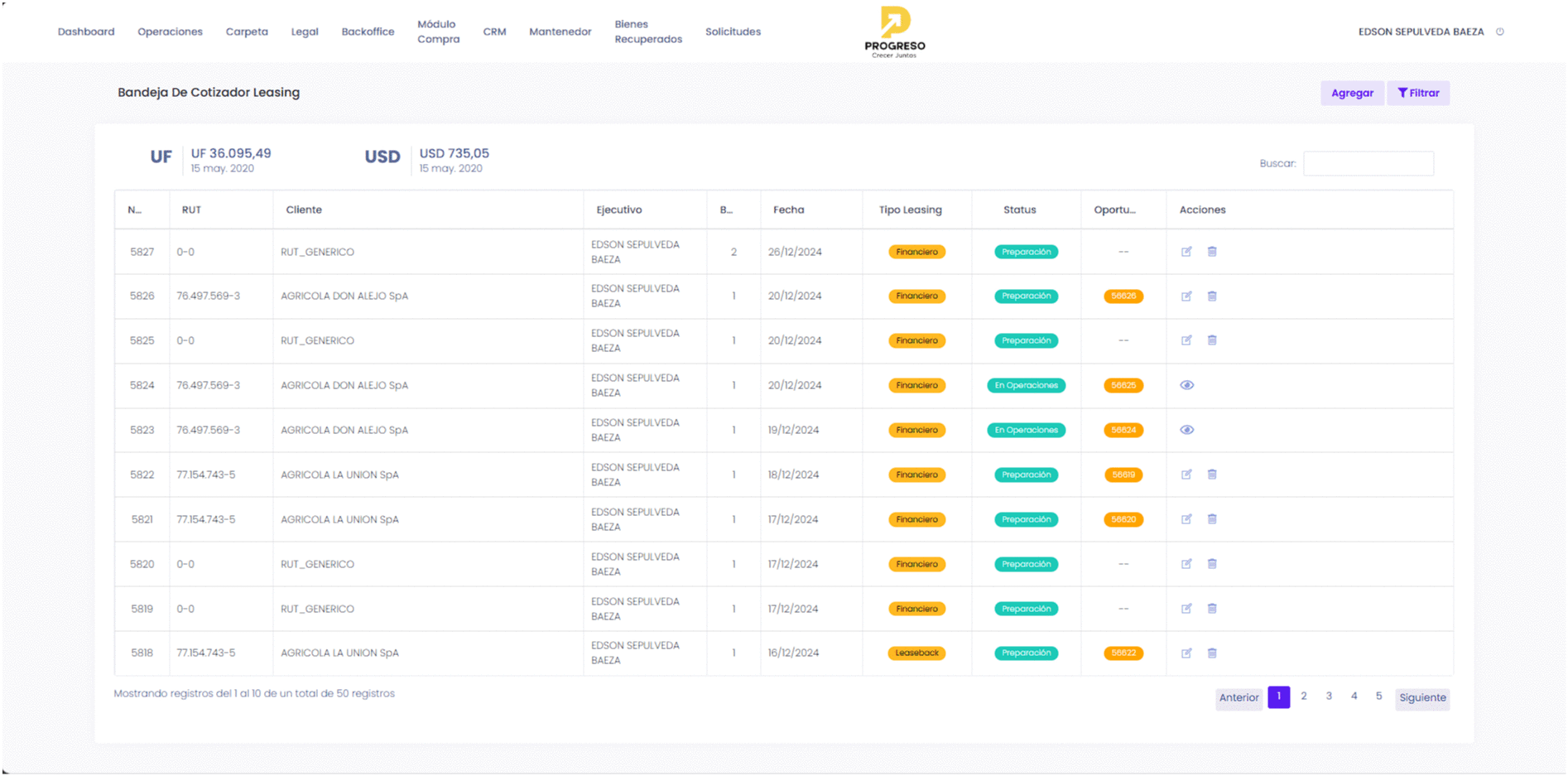Go to page 2
The width and height of the screenshot is (1568, 776).
[1304, 696]
